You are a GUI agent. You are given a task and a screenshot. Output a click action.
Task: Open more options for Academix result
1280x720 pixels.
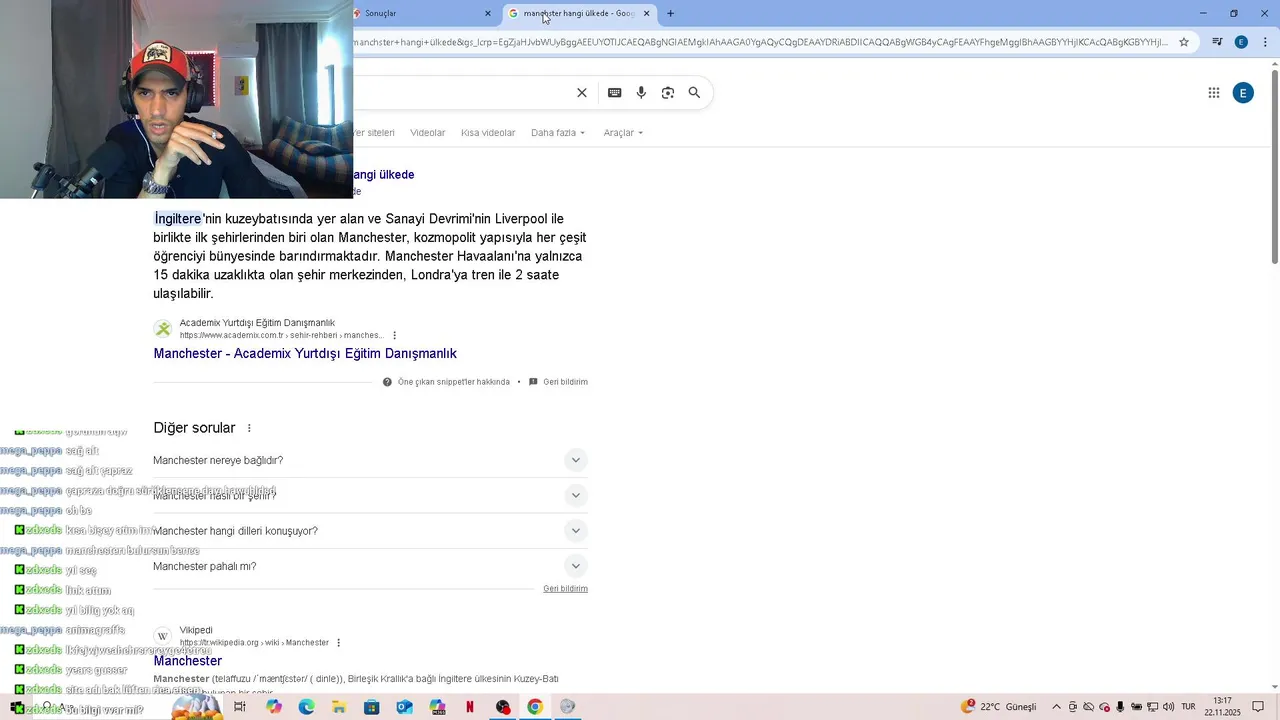point(395,335)
